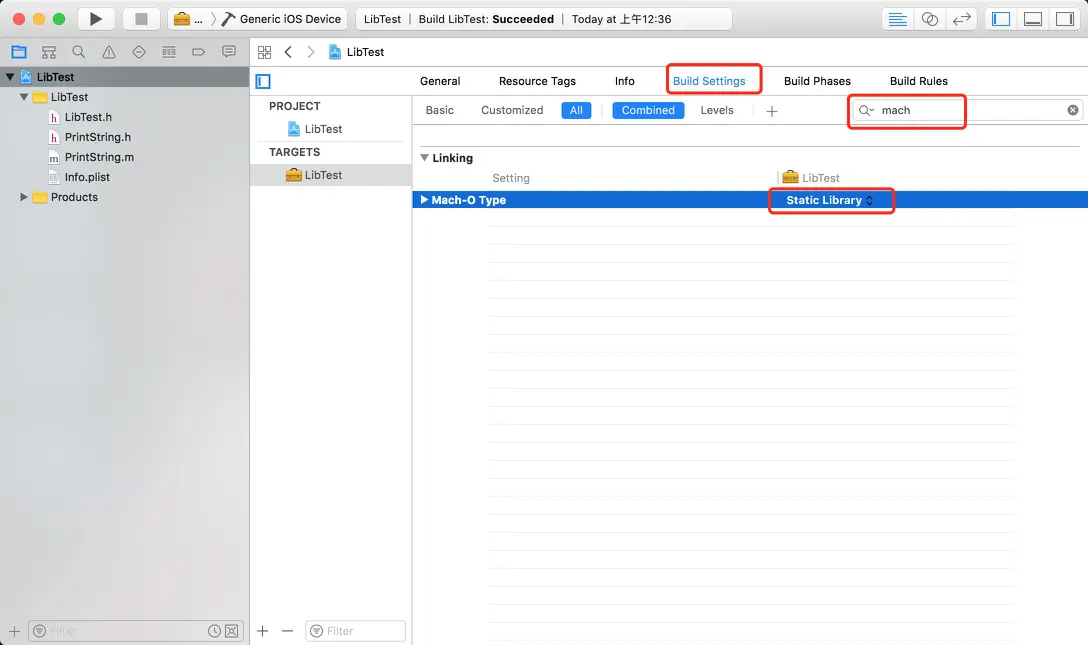
Task: Toggle the Utilities pane visibility
Action: (x=1065, y=19)
